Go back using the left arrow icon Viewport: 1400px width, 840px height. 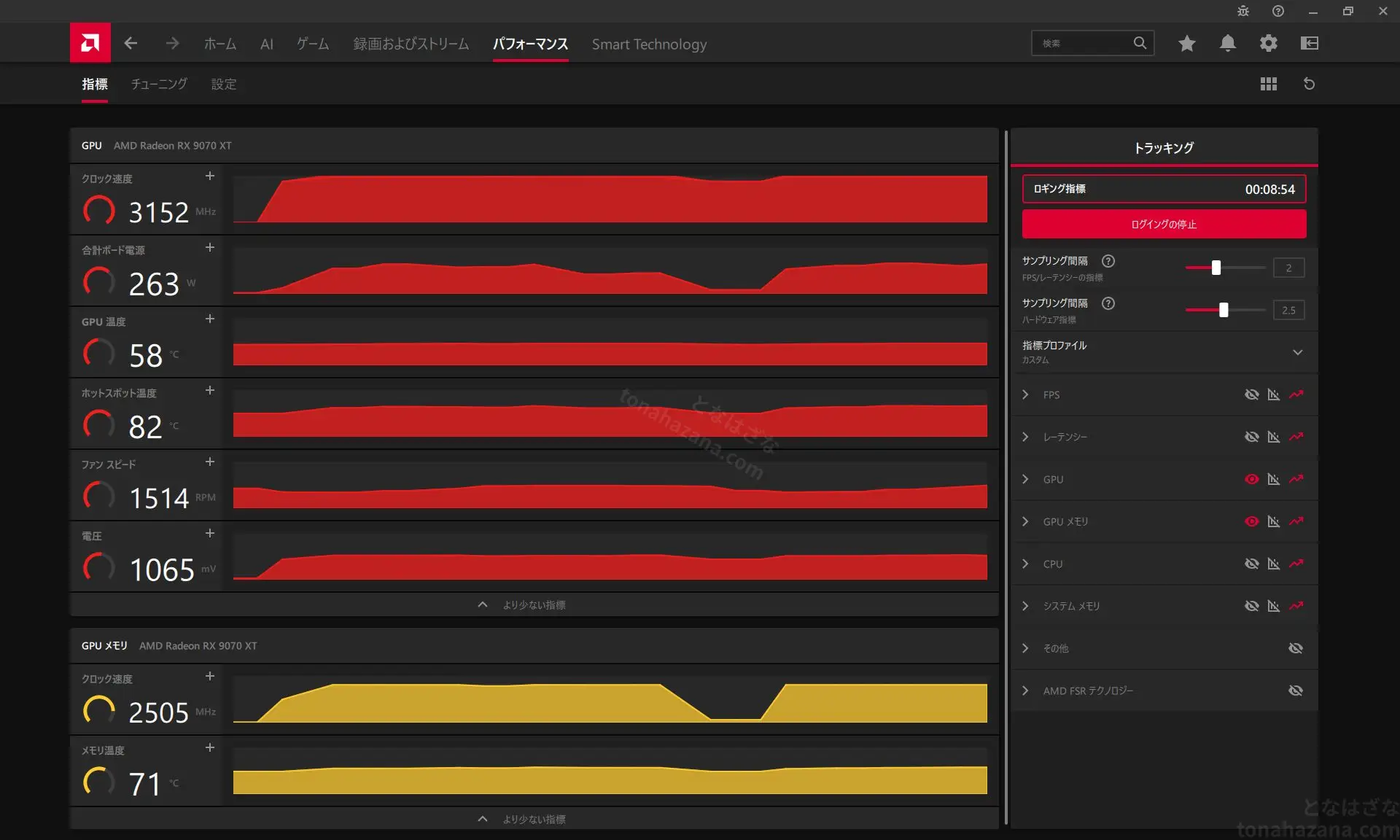click(131, 43)
